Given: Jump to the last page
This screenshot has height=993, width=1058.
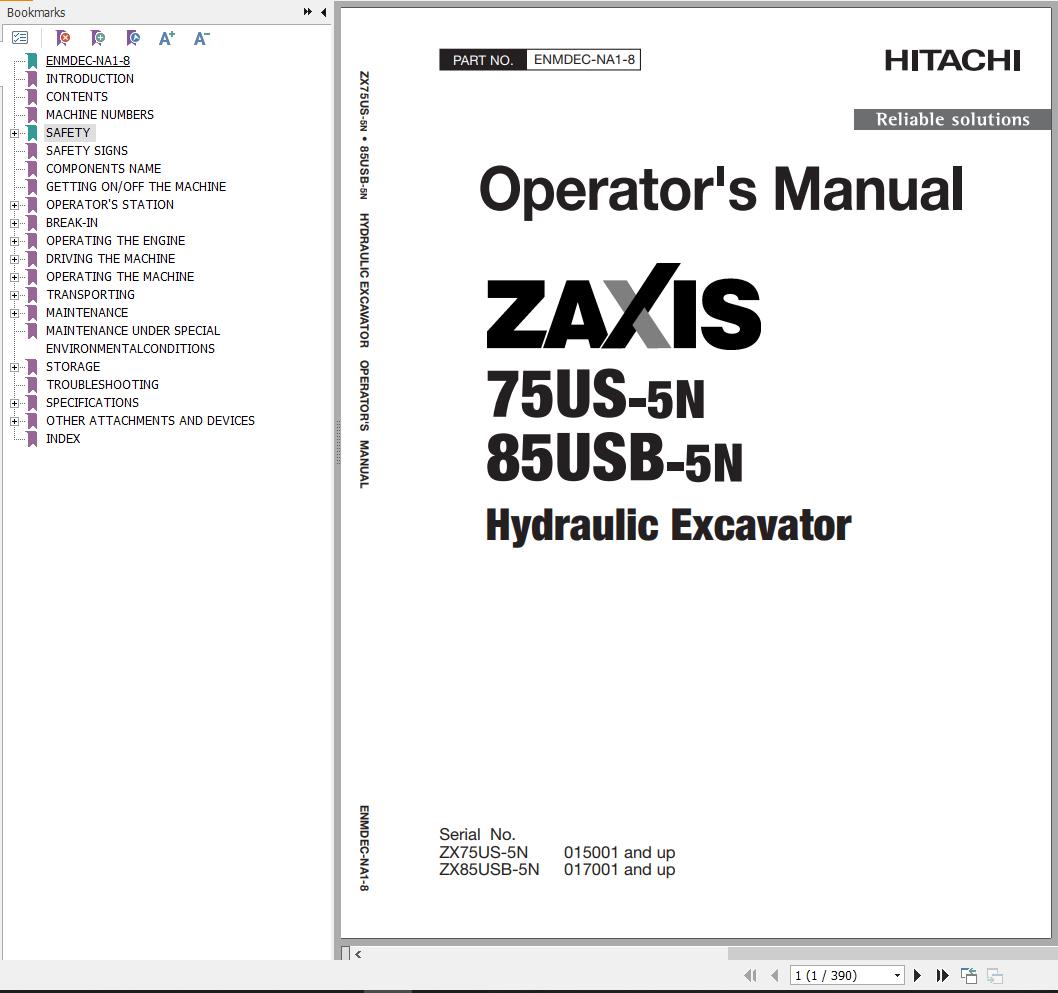Looking at the screenshot, I should pos(943,975).
